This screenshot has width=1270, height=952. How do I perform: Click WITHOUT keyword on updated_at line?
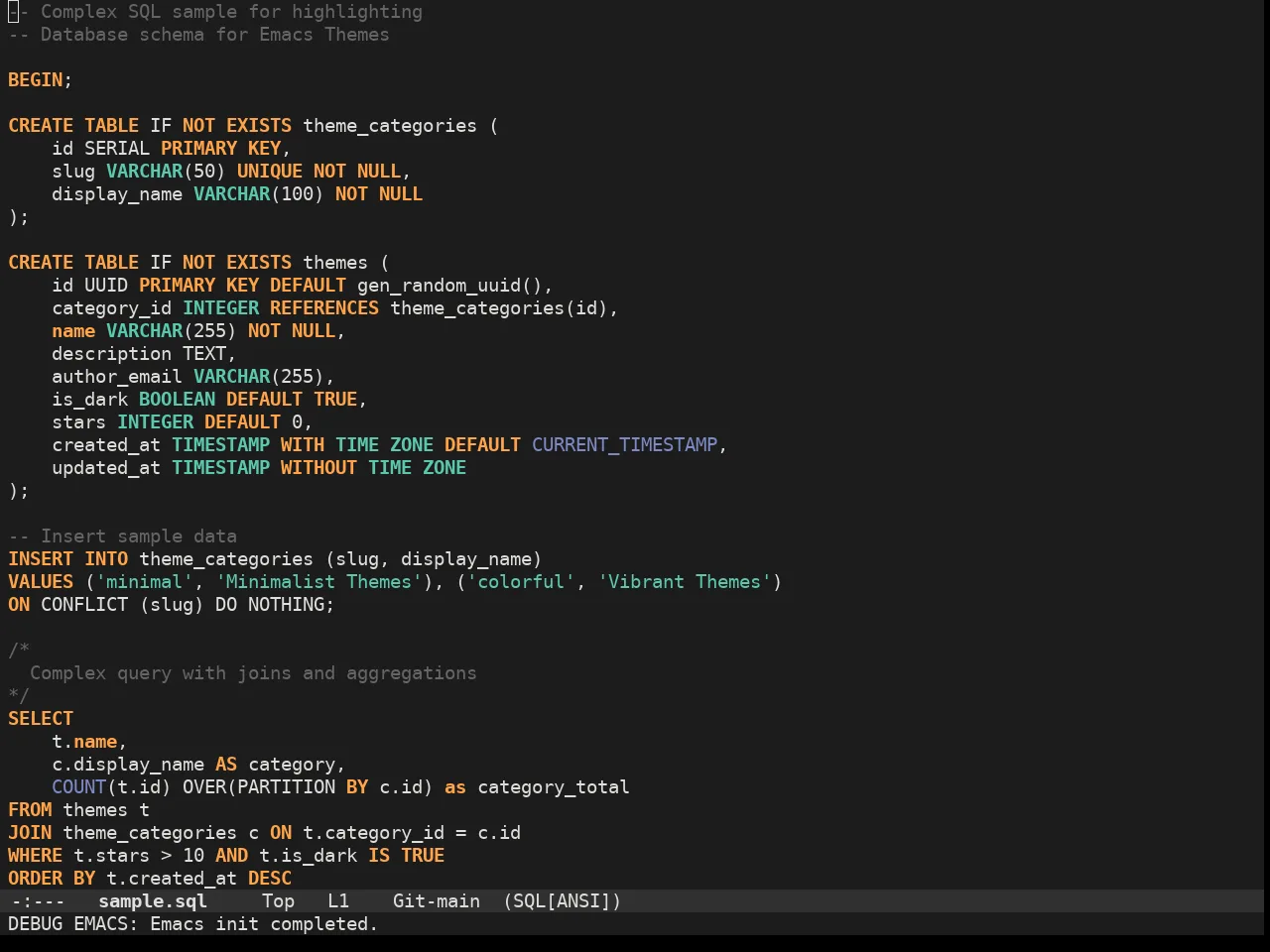pos(318,468)
